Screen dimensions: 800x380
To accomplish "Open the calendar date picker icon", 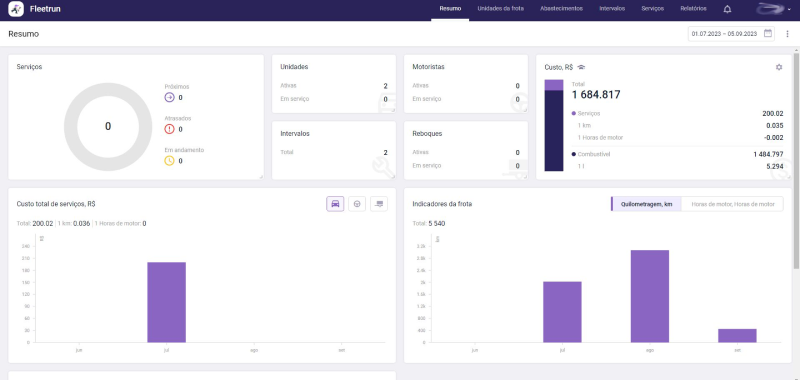I will (x=768, y=34).
